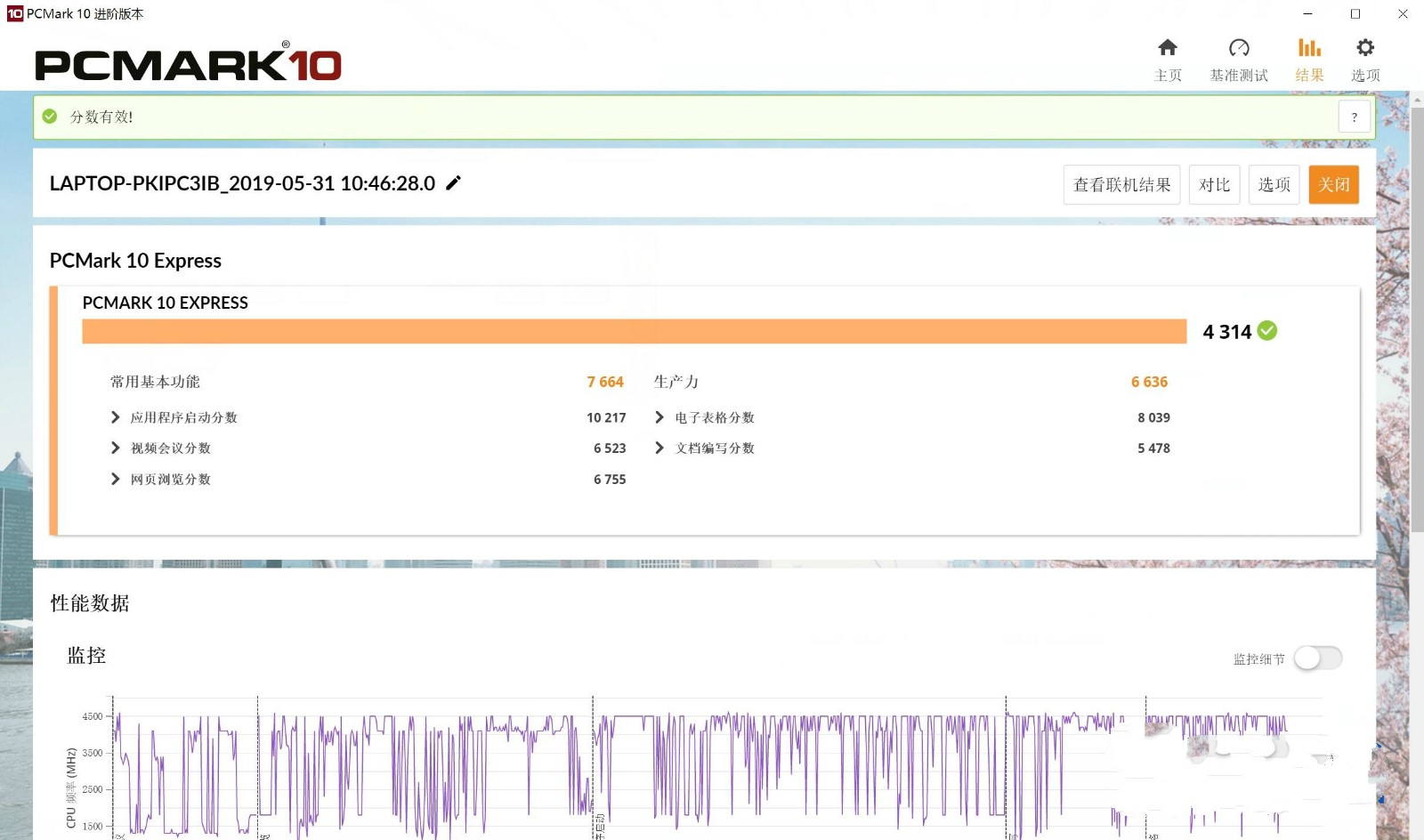Click the scrollbar up arrow
Screen dimensions: 1424x840
[1416, 99]
